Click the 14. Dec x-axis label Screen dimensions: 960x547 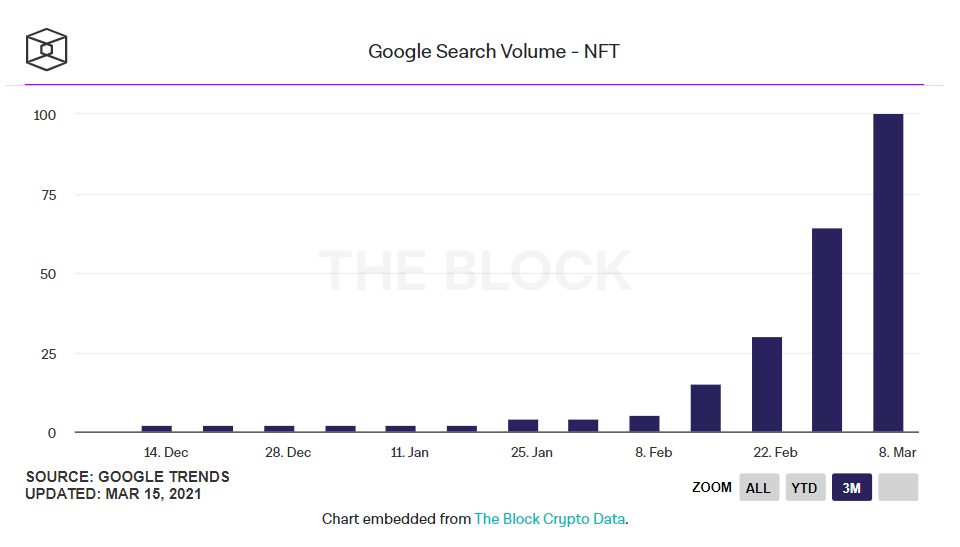pyautogui.click(x=166, y=453)
